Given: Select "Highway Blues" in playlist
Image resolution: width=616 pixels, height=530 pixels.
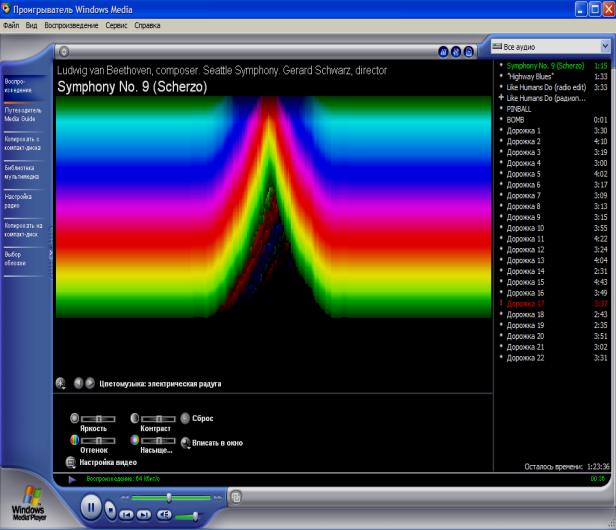Looking at the screenshot, I should (x=553, y=77).
